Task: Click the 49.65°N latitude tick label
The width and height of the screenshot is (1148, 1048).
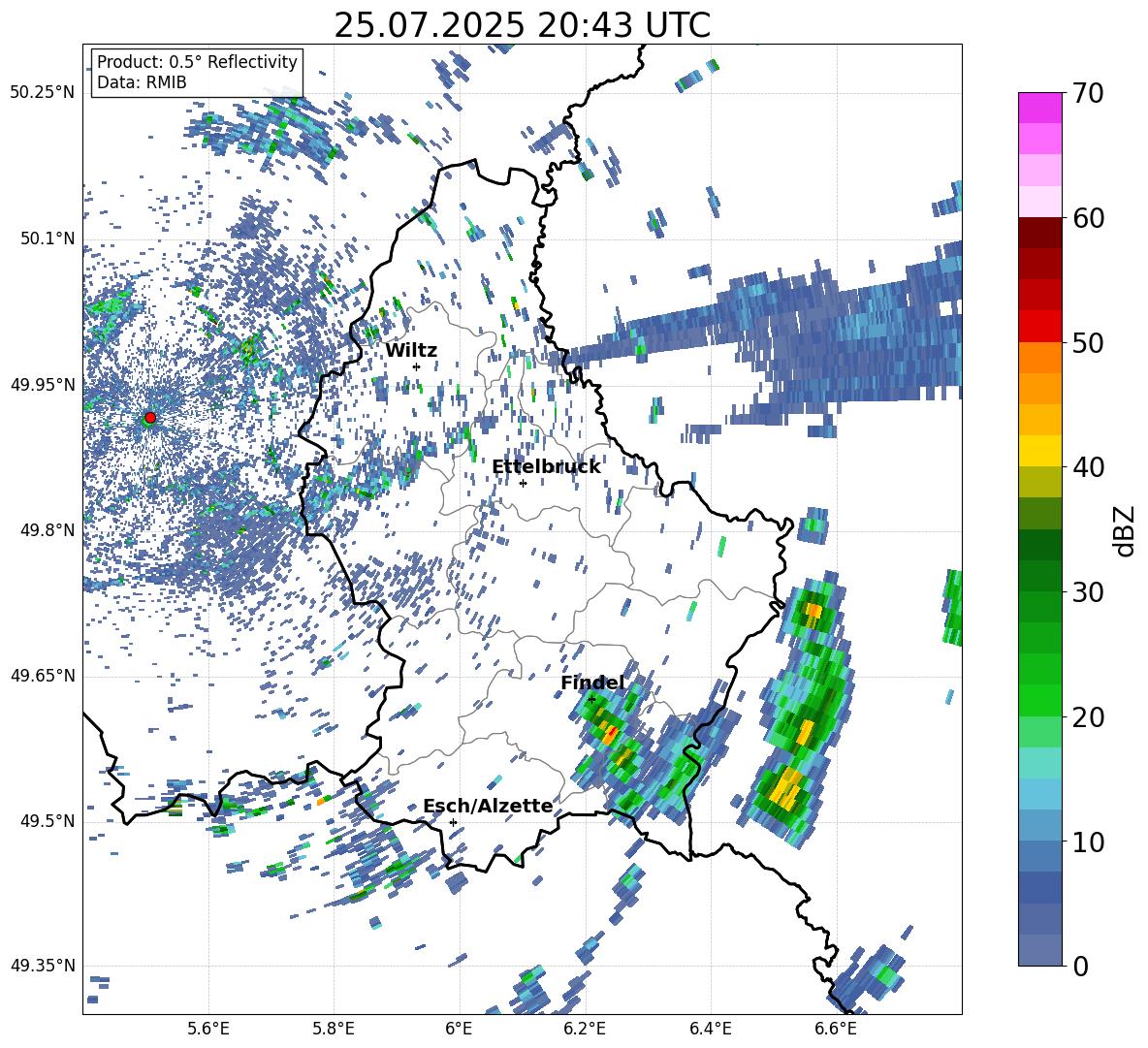Action: click(43, 675)
